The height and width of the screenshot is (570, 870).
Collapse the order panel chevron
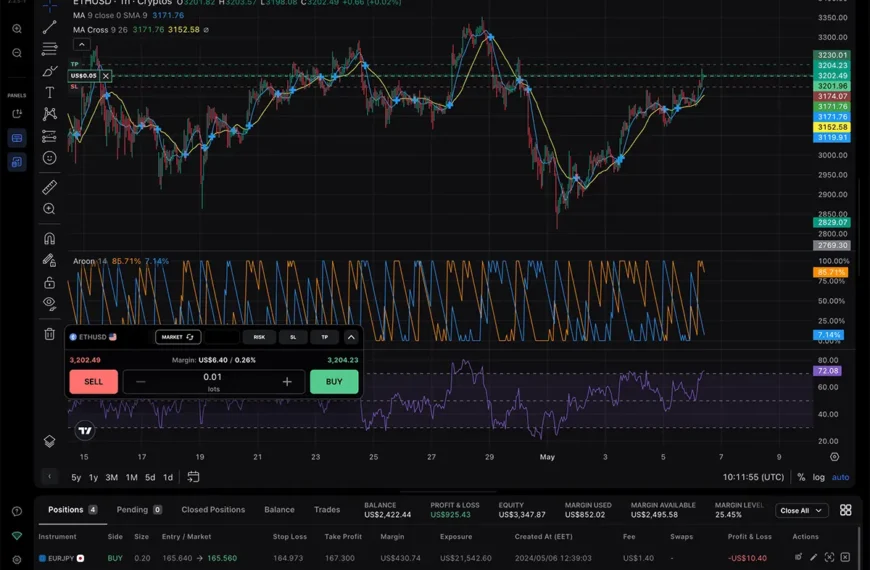[351, 337]
